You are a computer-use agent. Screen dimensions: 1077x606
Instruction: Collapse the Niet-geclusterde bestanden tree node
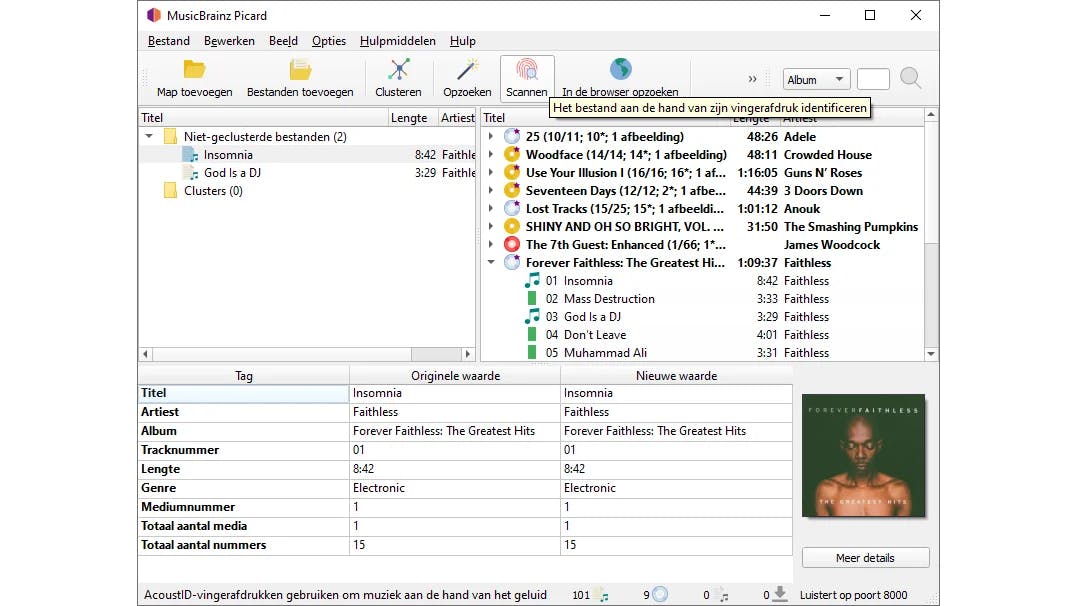149,137
